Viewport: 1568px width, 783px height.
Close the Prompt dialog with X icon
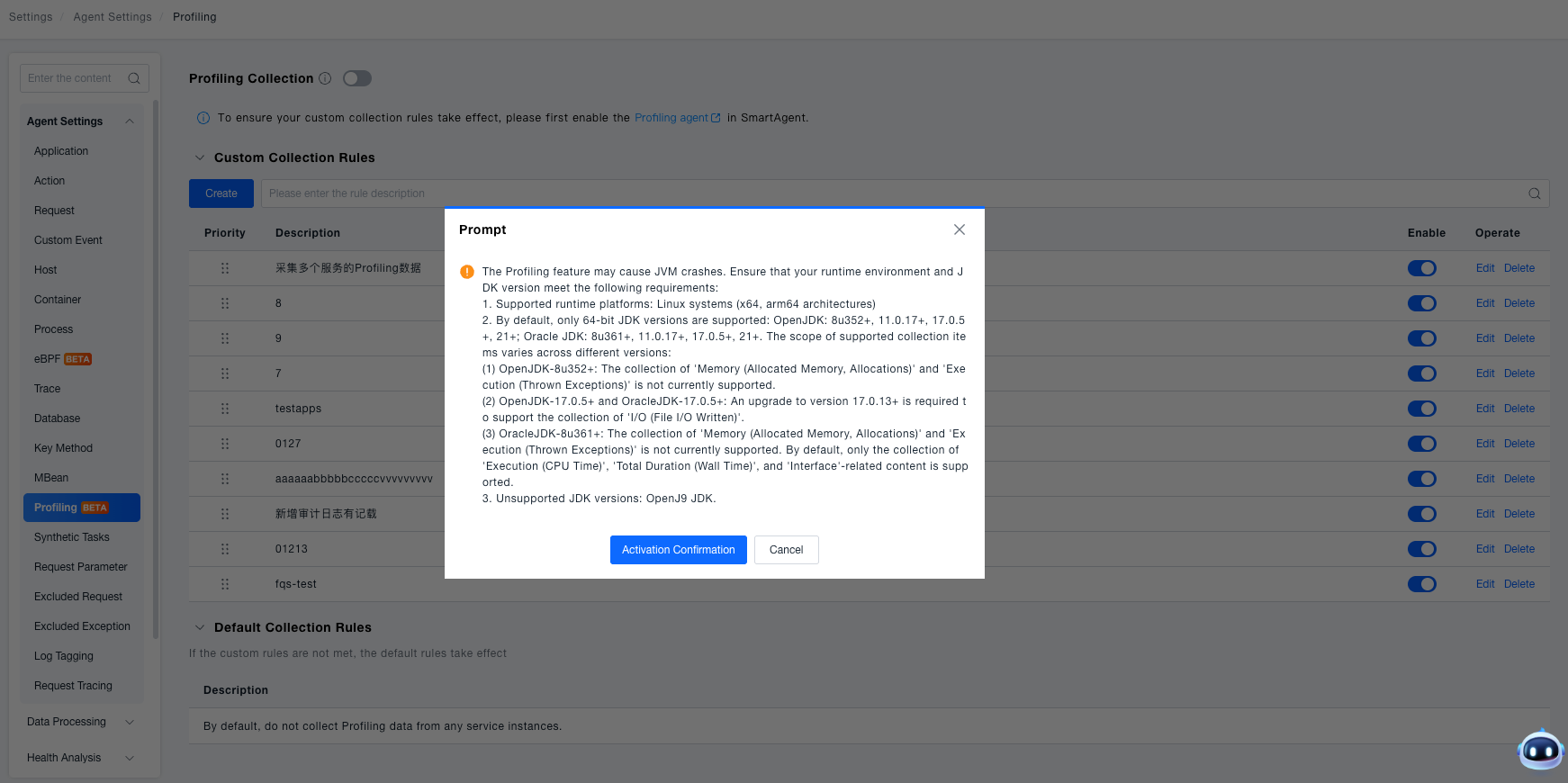click(x=960, y=229)
